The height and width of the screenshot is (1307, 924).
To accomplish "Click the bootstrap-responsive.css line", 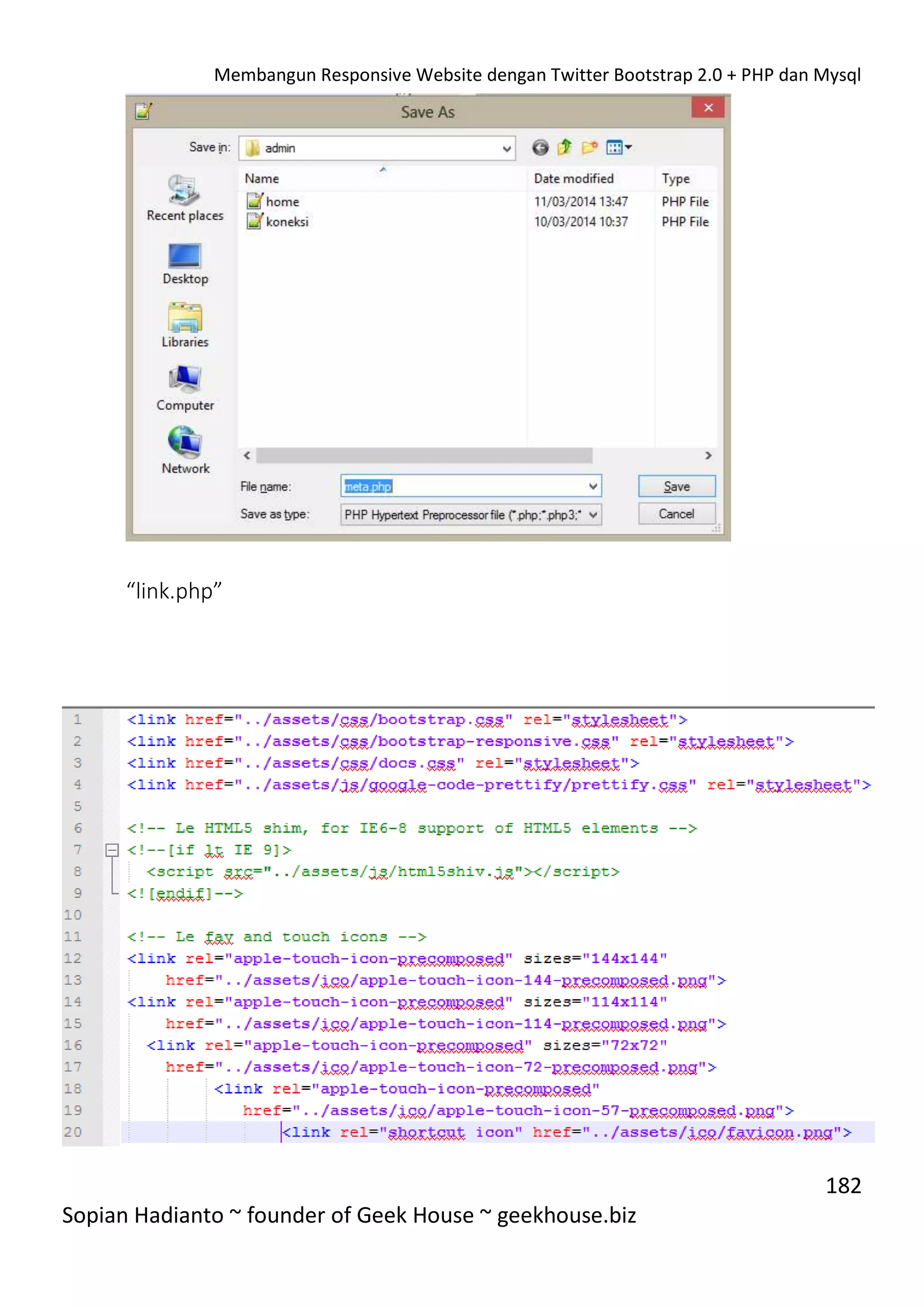I will tap(460, 741).
